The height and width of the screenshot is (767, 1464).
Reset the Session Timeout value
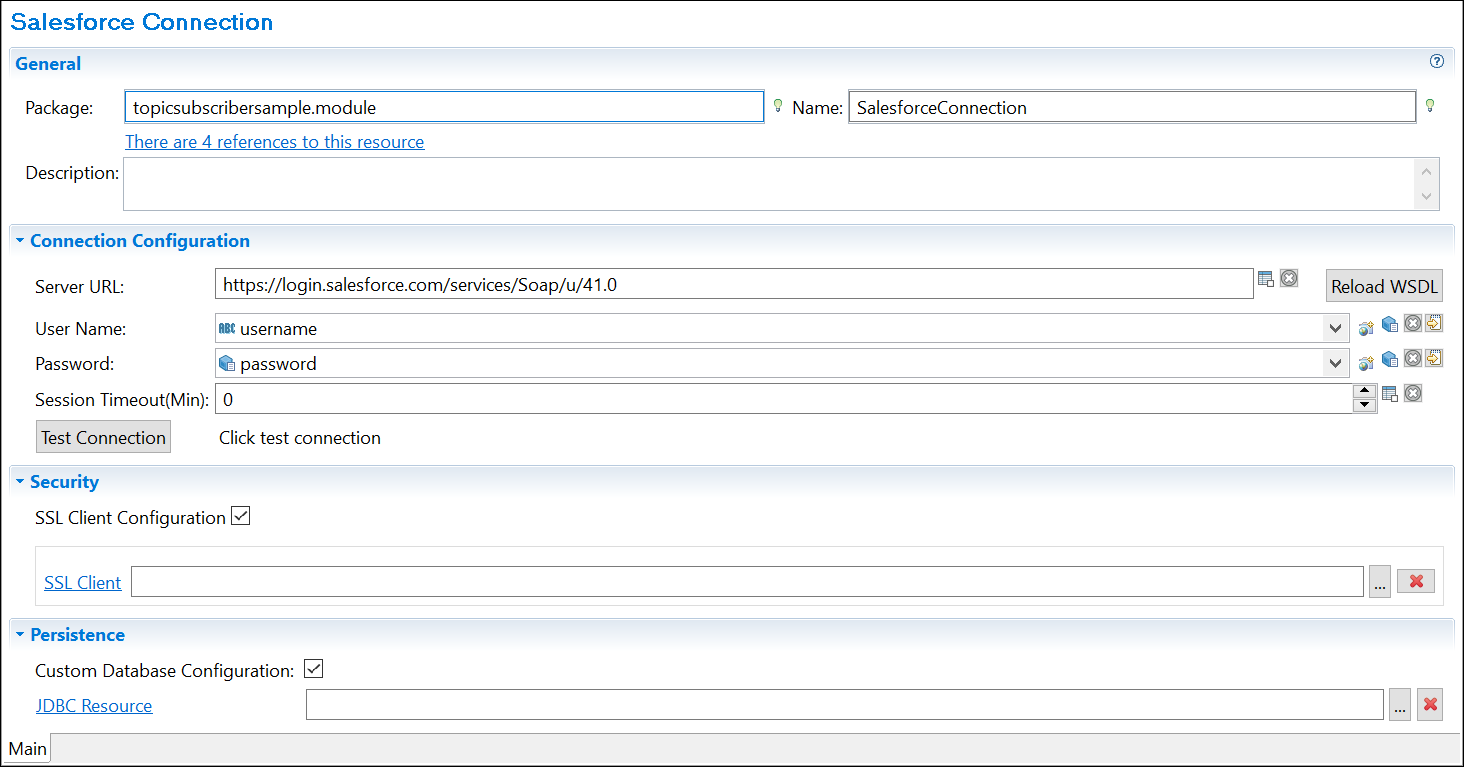pyautogui.click(x=1412, y=393)
